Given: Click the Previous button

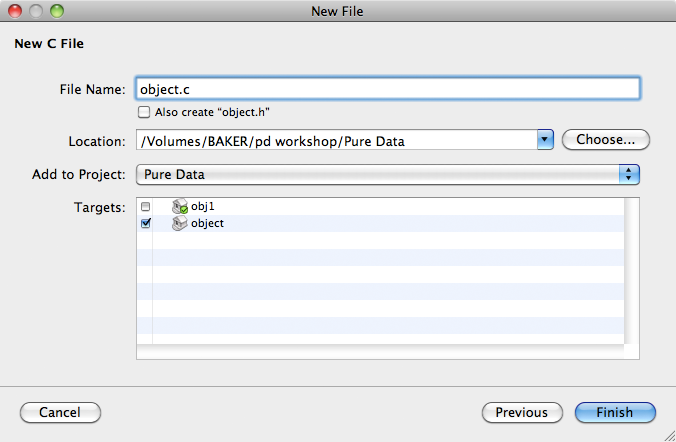Looking at the screenshot, I should click(x=522, y=412).
